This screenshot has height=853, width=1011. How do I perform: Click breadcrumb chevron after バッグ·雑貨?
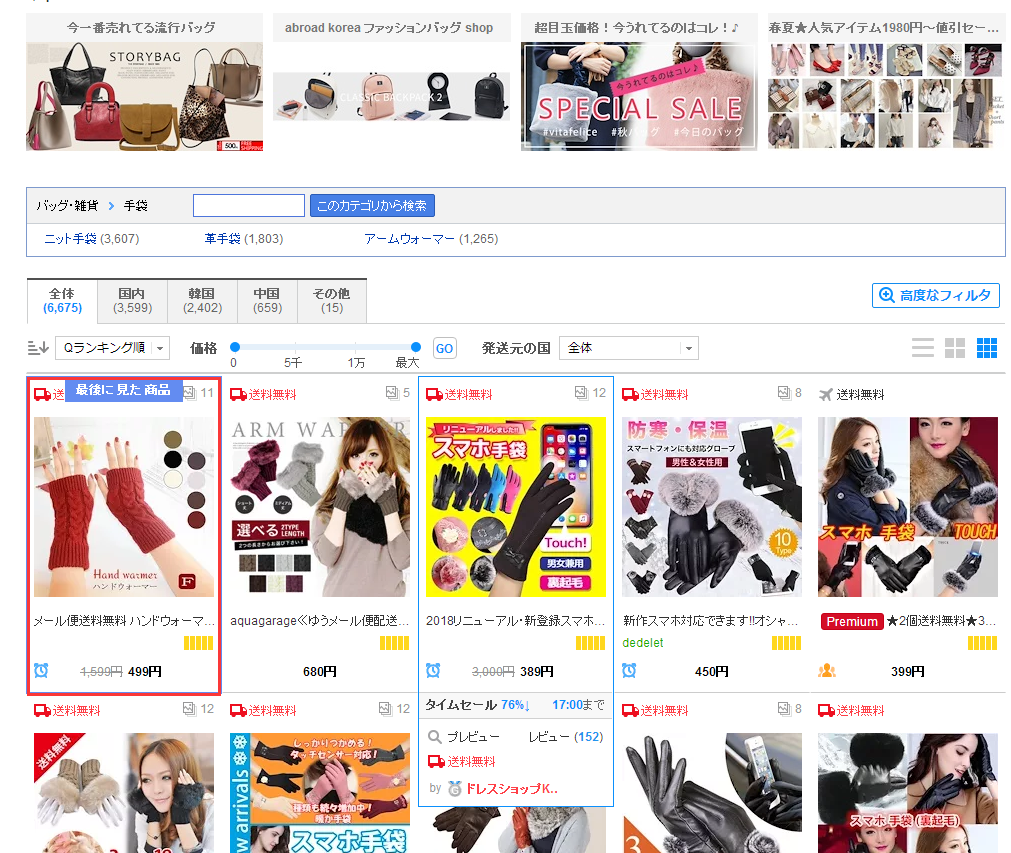pyautogui.click(x=112, y=206)
